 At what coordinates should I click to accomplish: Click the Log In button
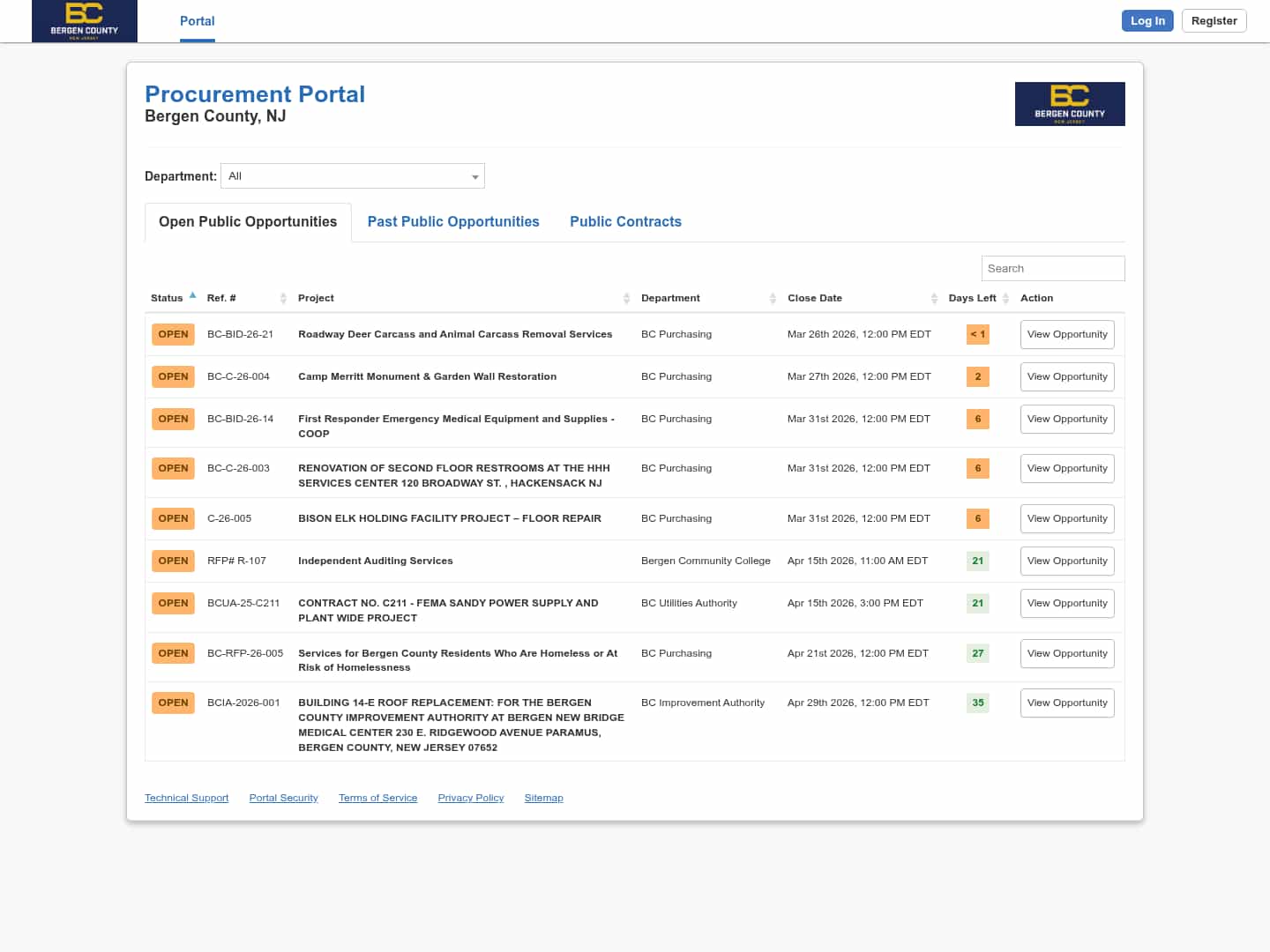pyautogui.click(x=1147, y=20)
